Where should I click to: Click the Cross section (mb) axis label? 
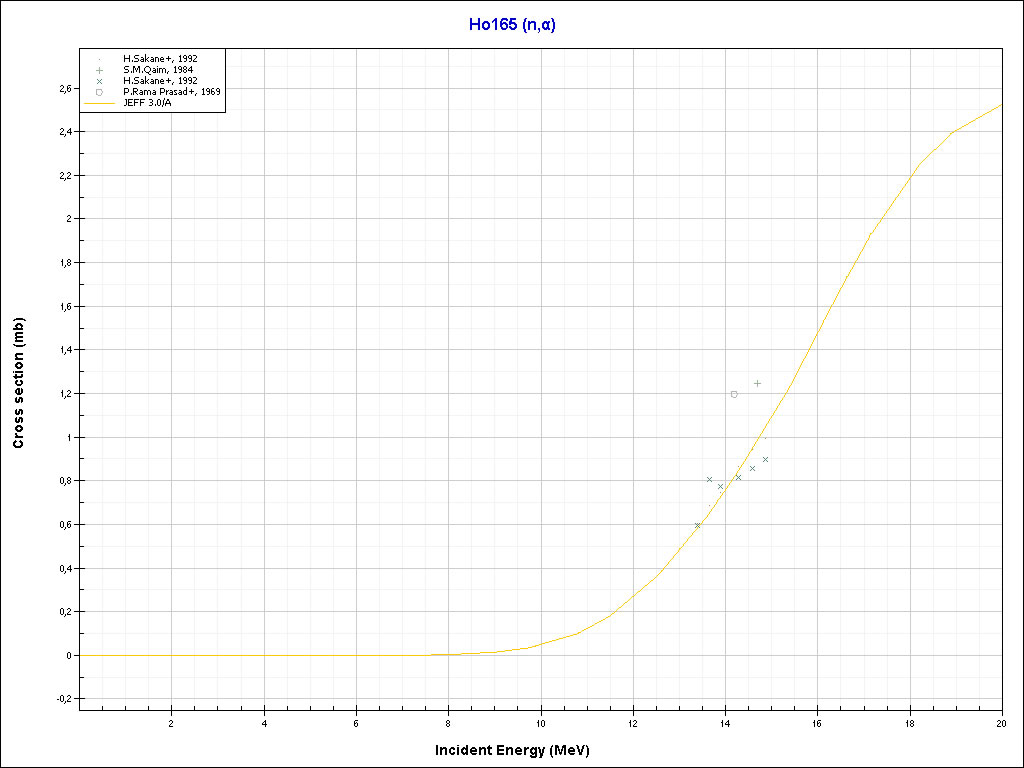(18, 383)
